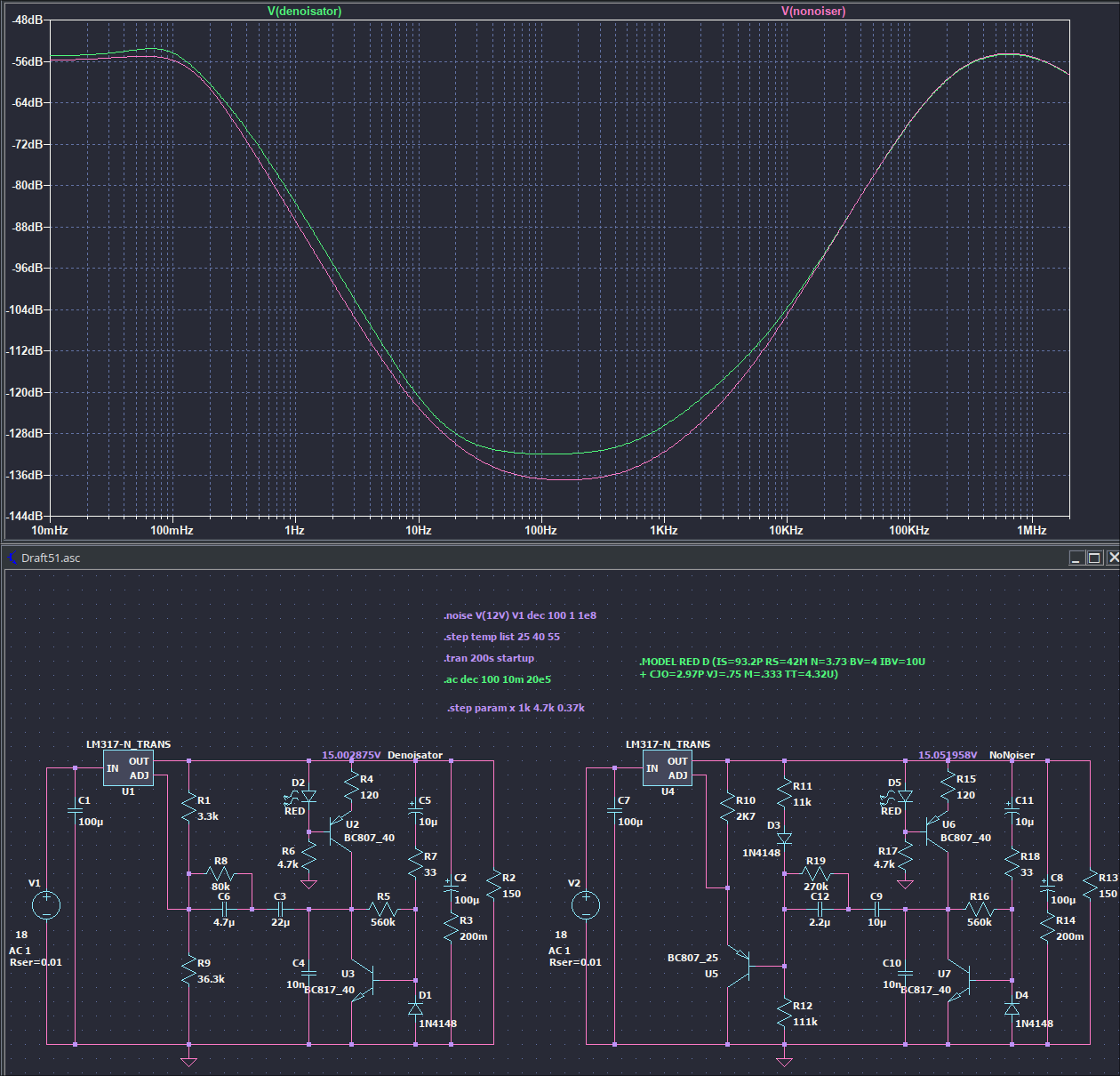Click capacitor C4 10n symbol

308,973
